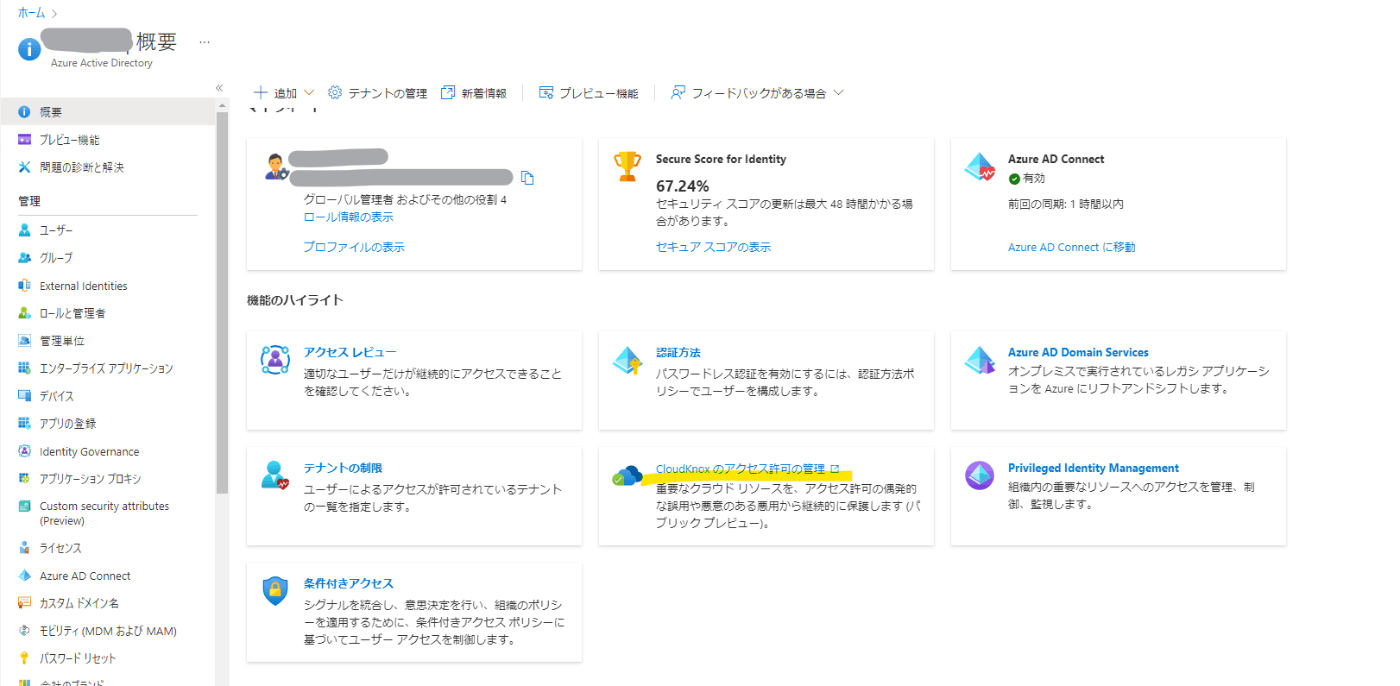Screen dimensions: 1400x686
Task: Click the 管理単位 sidebar icon
Action: pyautogui.click(x=25, y=341)
